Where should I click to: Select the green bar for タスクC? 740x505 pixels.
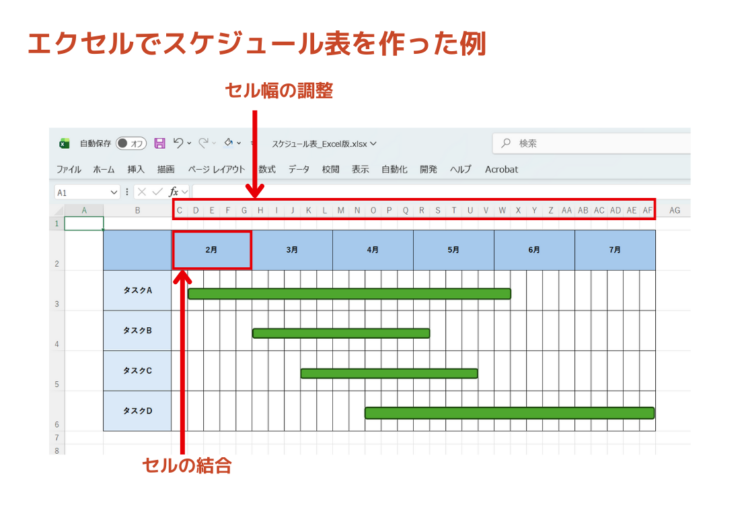pyautogui.click(x=389, y=374)
